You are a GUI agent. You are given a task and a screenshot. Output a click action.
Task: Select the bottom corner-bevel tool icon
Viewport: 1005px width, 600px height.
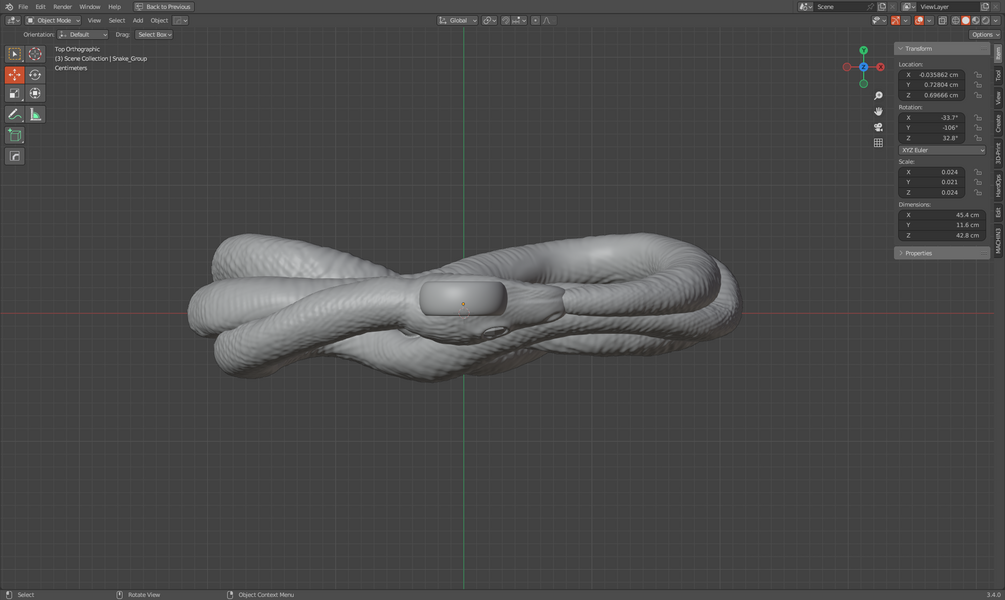(14, 156)
